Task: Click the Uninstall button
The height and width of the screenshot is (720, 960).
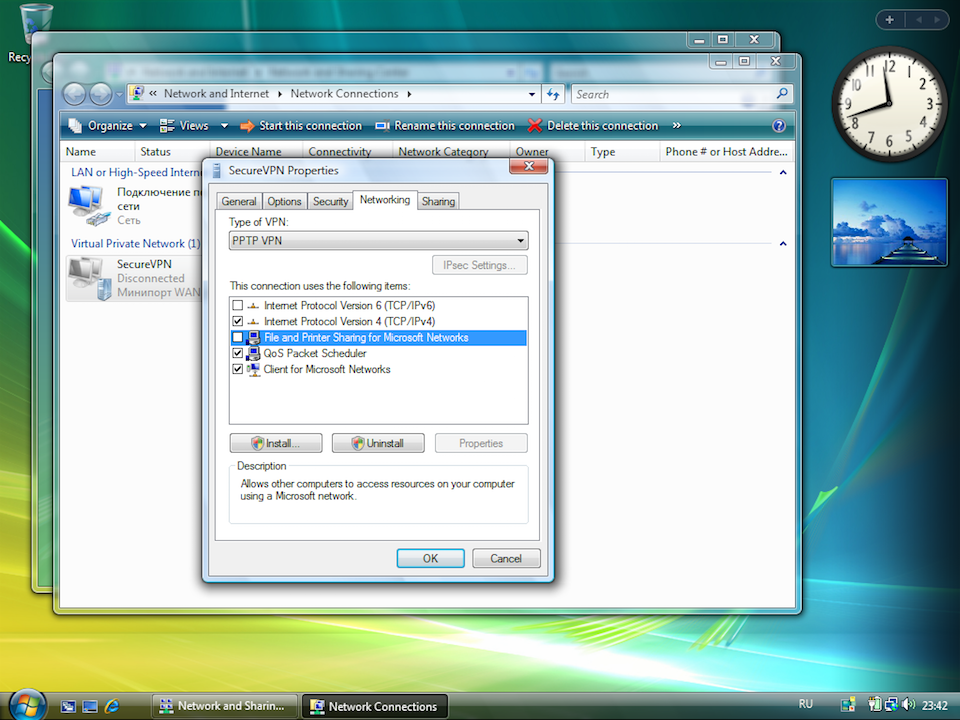Action: [x=378, y=443]
